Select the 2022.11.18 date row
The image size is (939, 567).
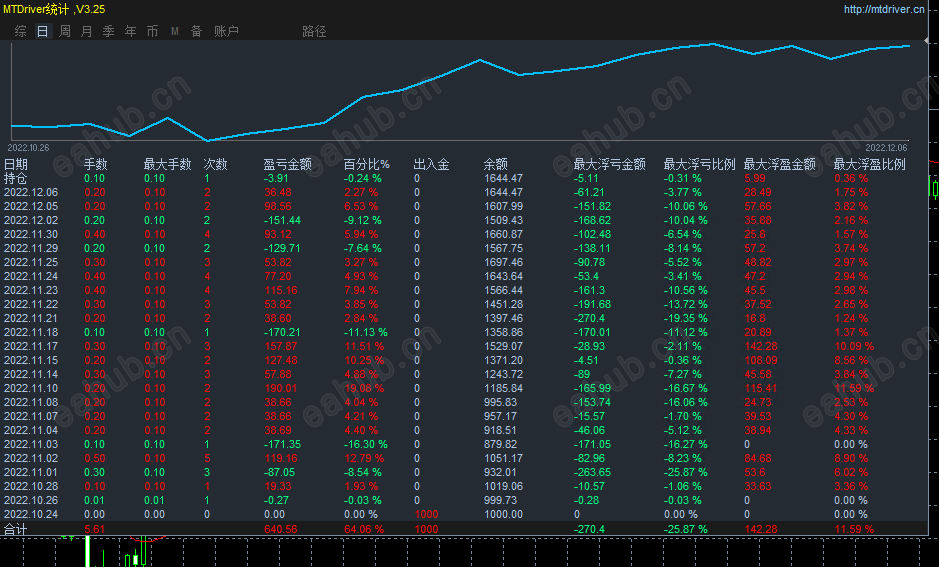(464, 332)
